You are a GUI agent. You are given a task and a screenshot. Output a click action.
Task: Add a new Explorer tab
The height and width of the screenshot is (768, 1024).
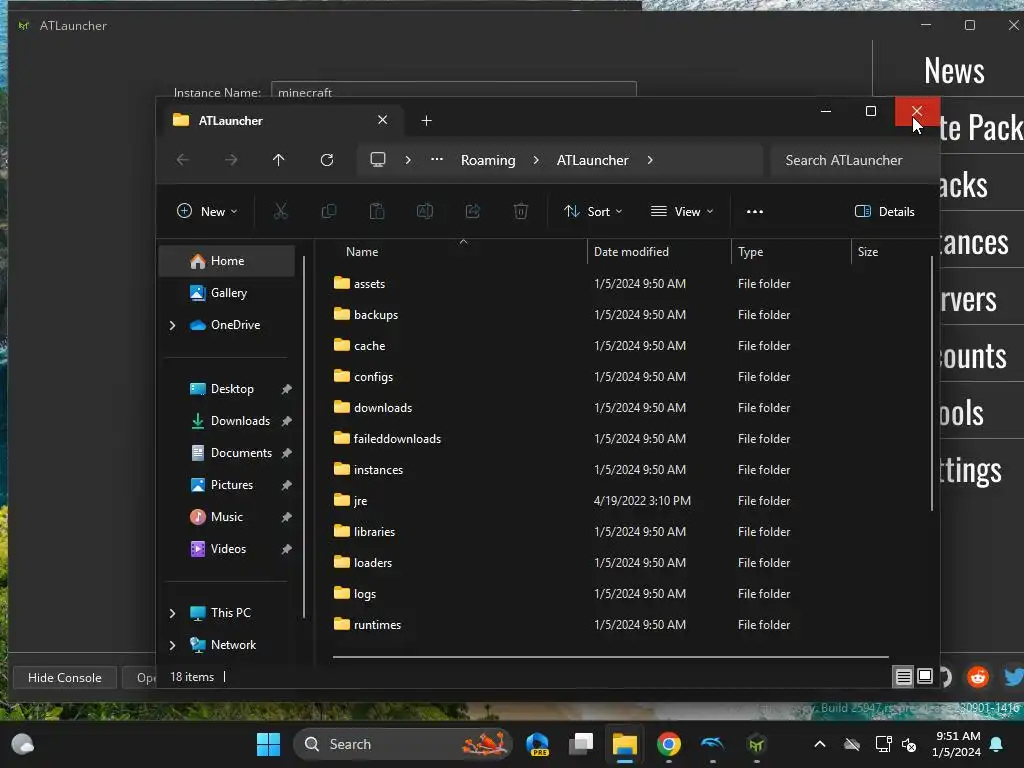tap(426, 120)
